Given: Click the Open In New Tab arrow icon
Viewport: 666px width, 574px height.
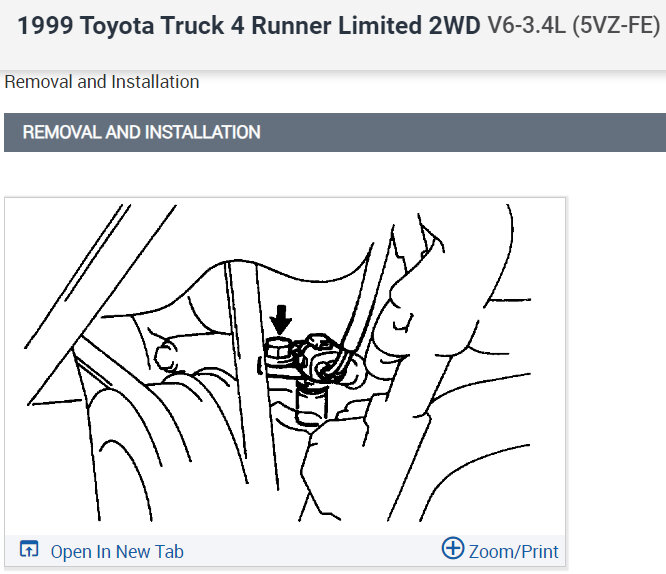Looking at the screenshot, I should click(x=29, y=549).
